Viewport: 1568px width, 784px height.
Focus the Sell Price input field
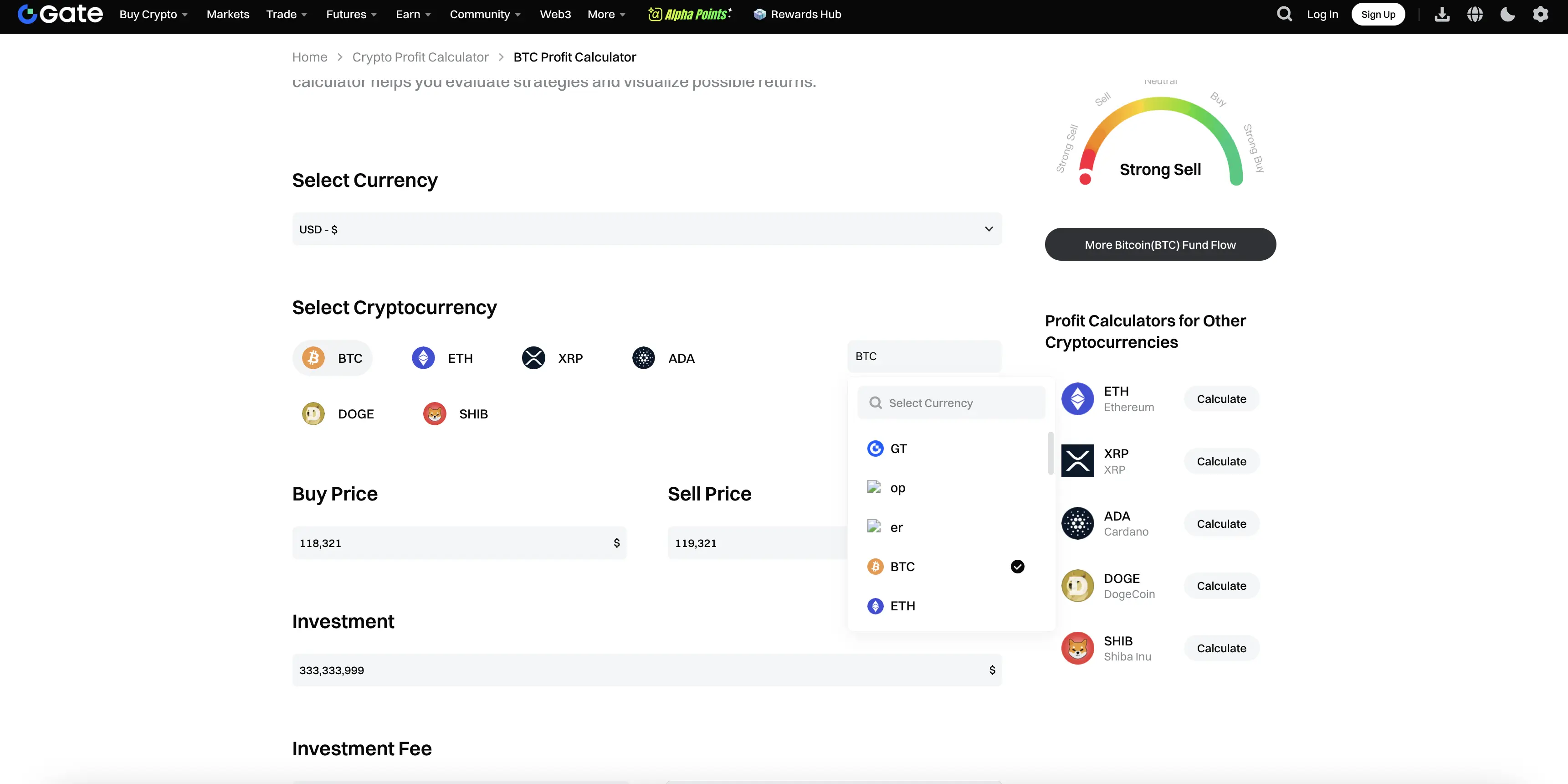[757, 543]
